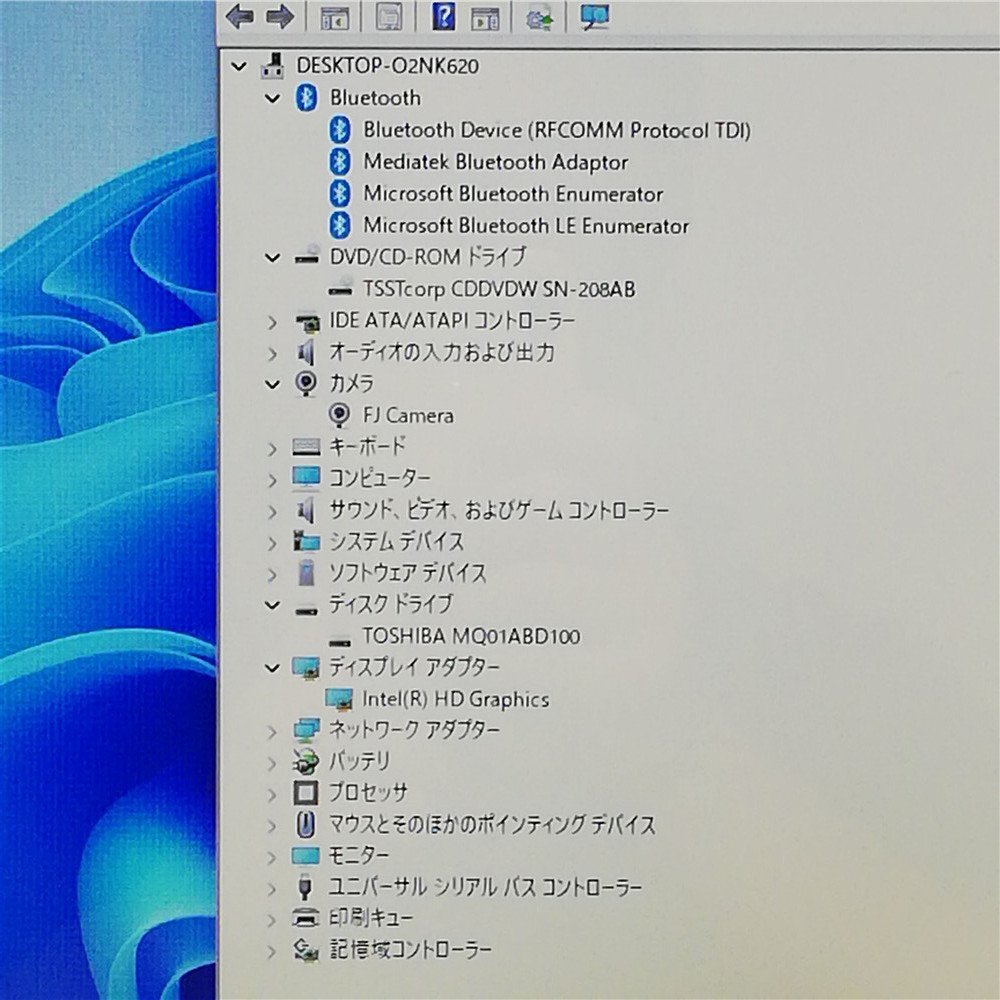Image resolution: width=1000 pixels, height=1000 pixels.
Task: Expand the バッテリ category
Action: [x=272, y=763]
